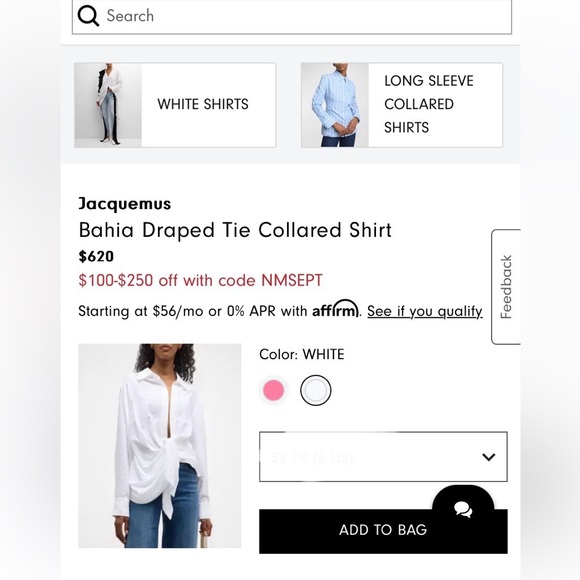
Task: View the main product image
Action: (x=160, y=446)
